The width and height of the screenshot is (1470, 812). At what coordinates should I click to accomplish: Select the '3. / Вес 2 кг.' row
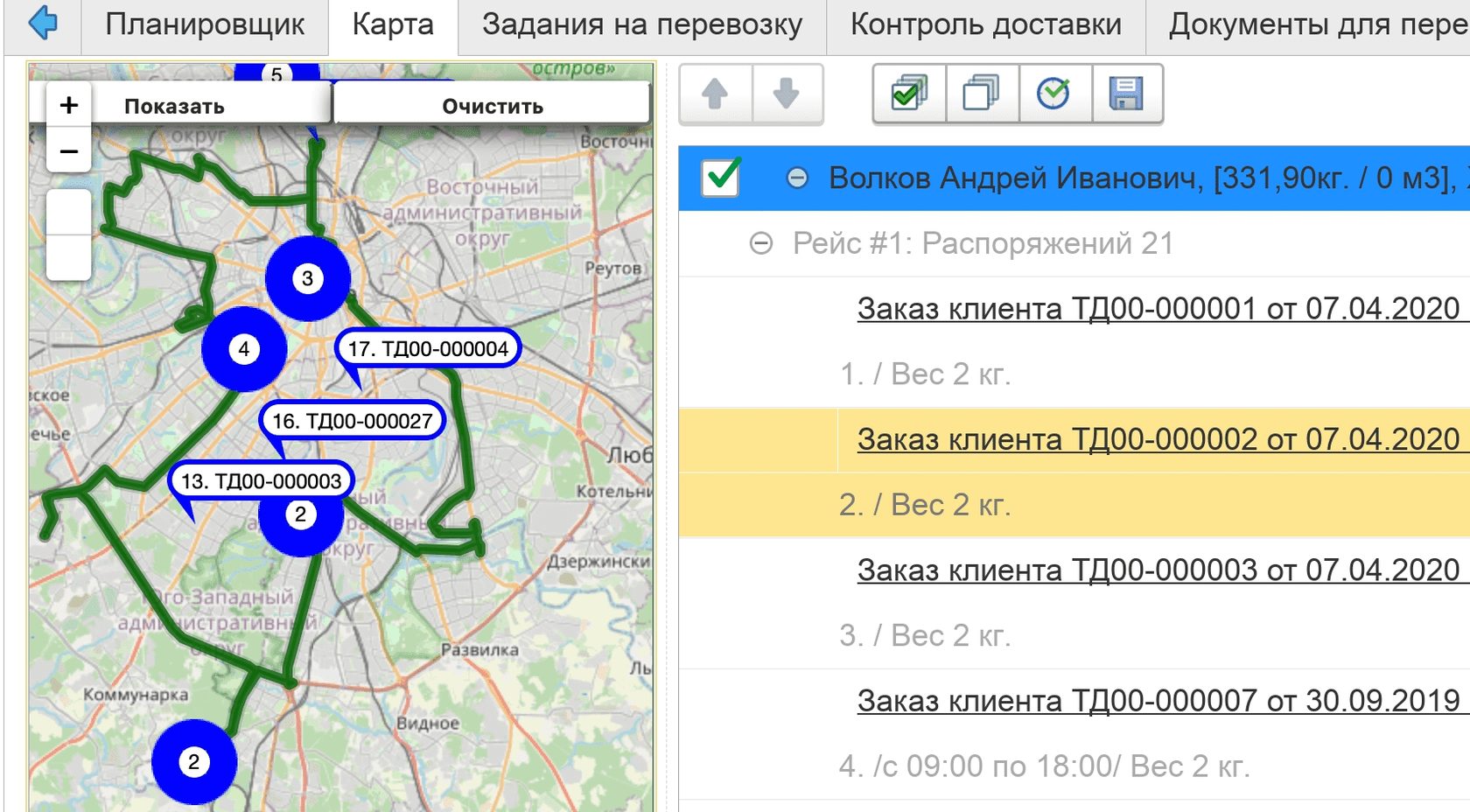coord(1074,635)
